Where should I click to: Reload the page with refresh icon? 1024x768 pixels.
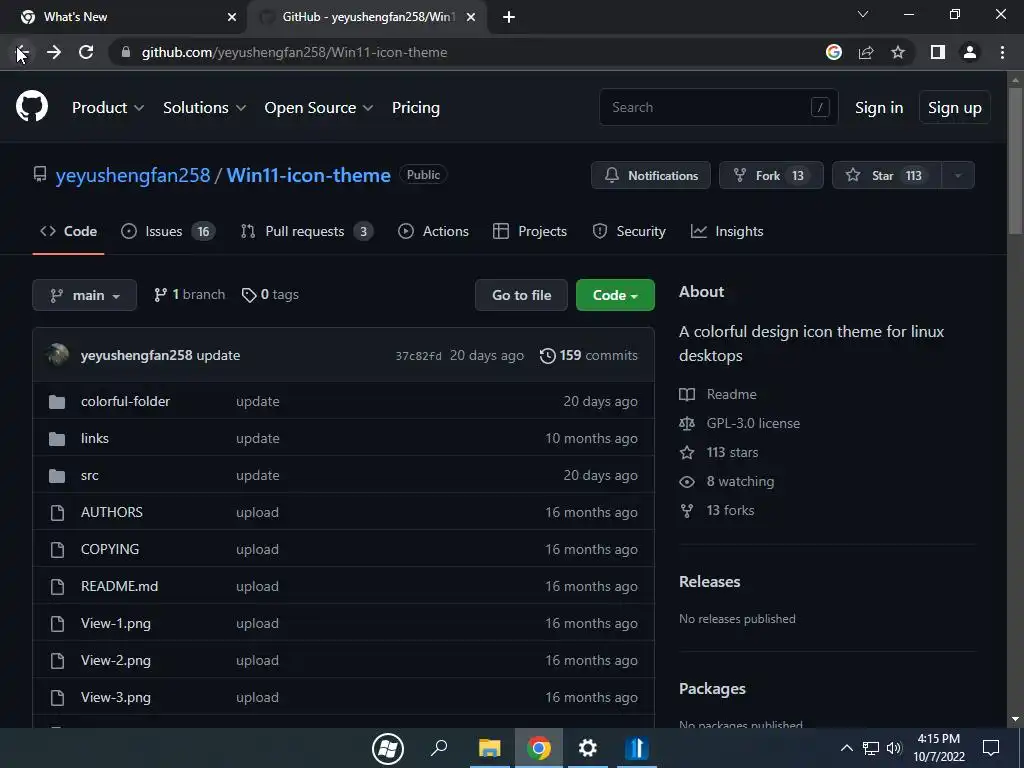86,52
